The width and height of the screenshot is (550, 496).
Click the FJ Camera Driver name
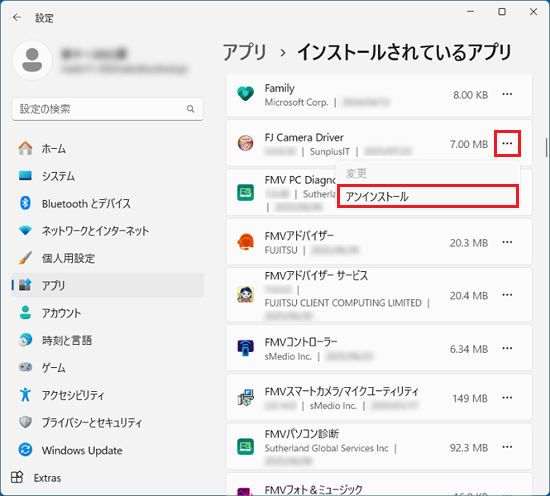click(x=304, y=138)
